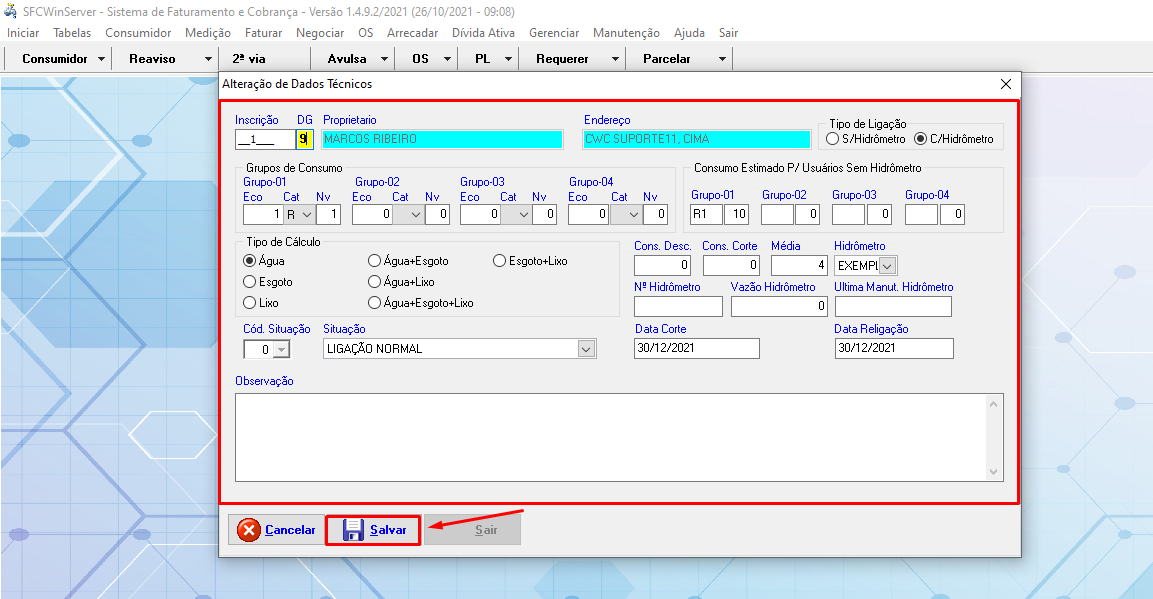Open the Faturar menu
The width and height of the screenshot is (1153, 599).
(x=263, y=33)
